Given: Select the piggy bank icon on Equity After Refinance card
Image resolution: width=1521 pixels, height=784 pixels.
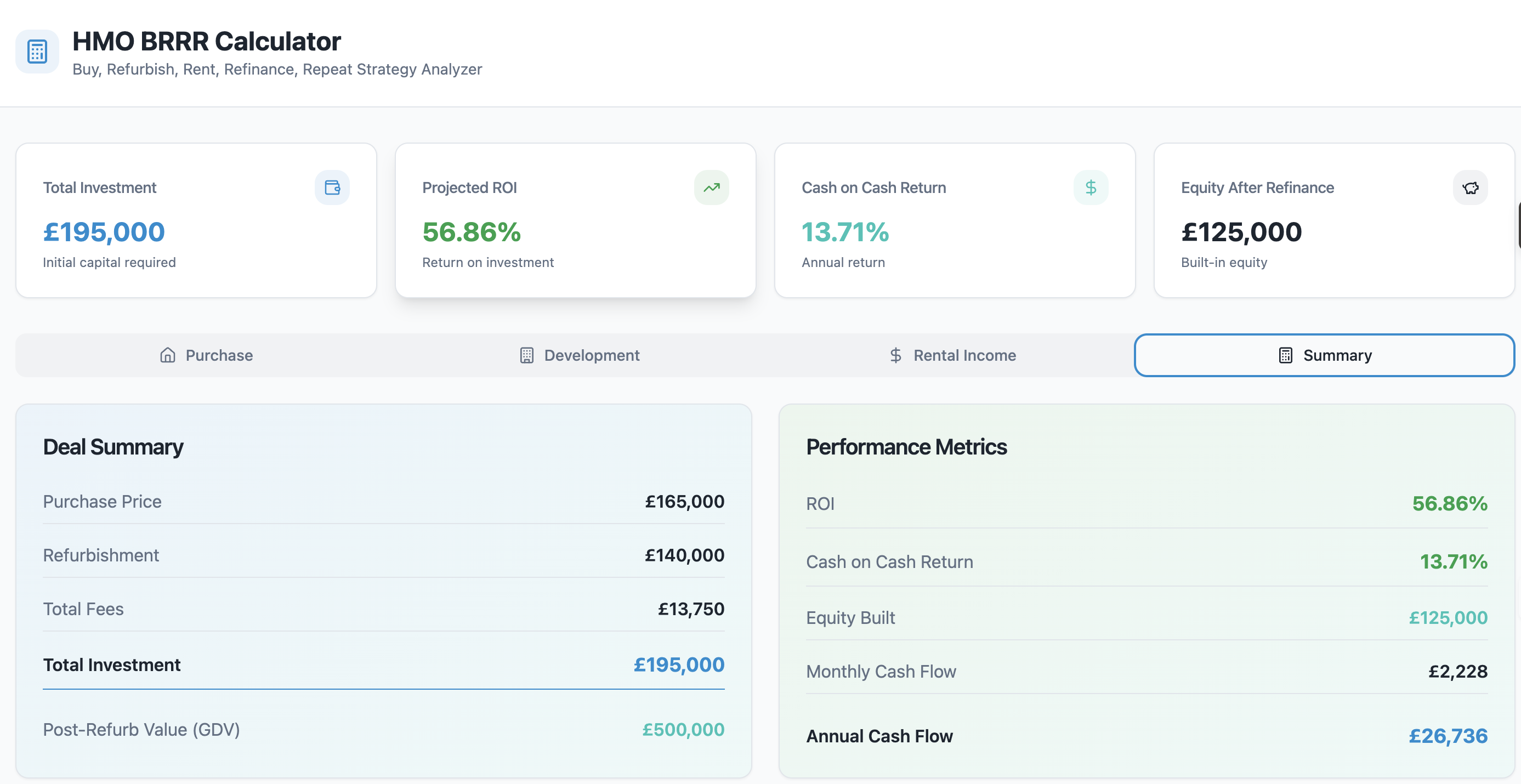Looking at the screenshot, I should click(1471, 188).
